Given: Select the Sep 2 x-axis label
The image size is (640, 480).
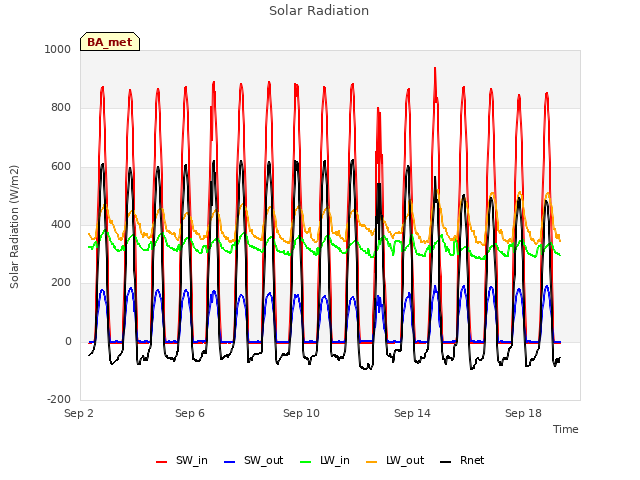Looking at the screenshot, I should pos(79,413).
